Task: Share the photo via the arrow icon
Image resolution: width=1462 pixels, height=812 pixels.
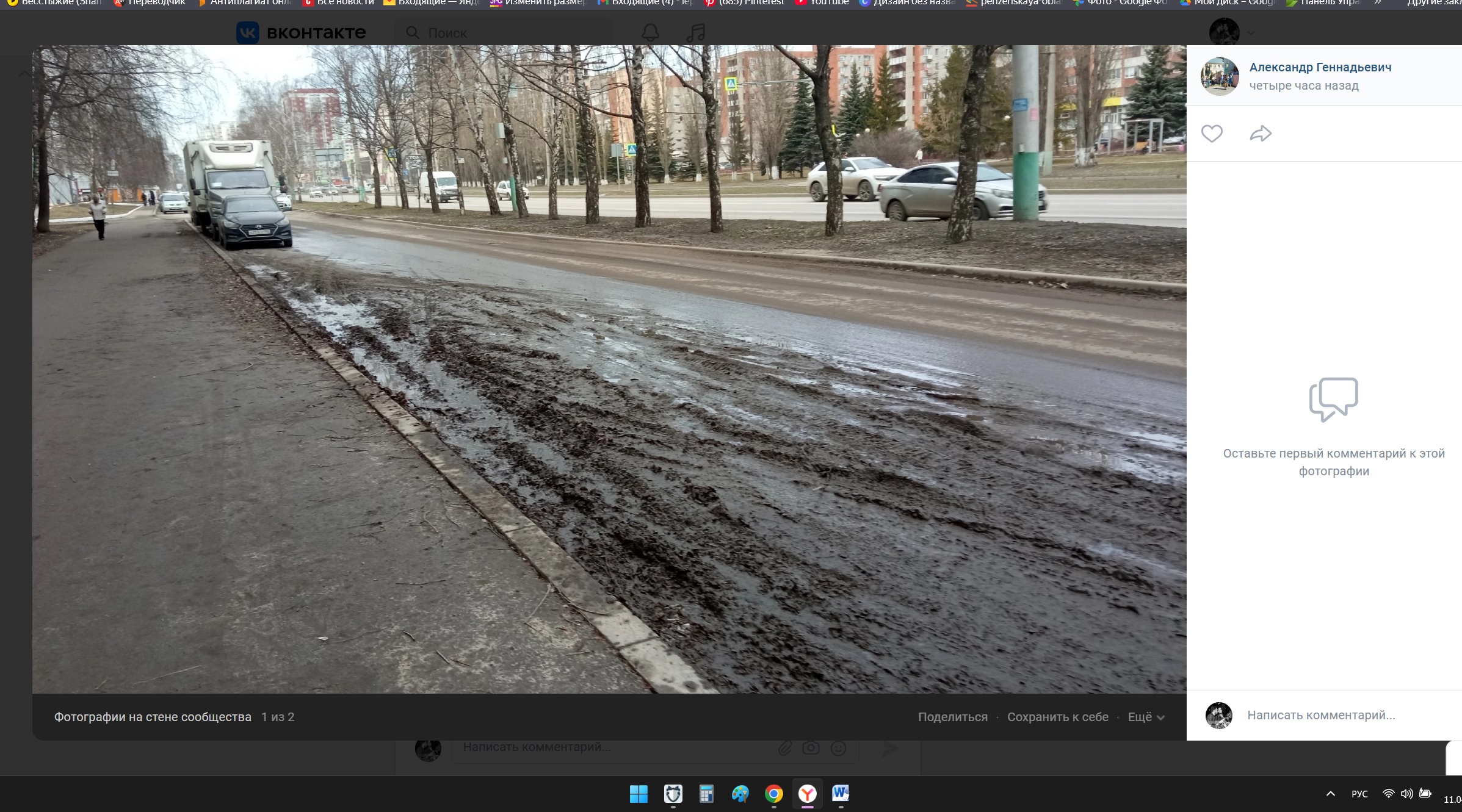Action: 1261,134
